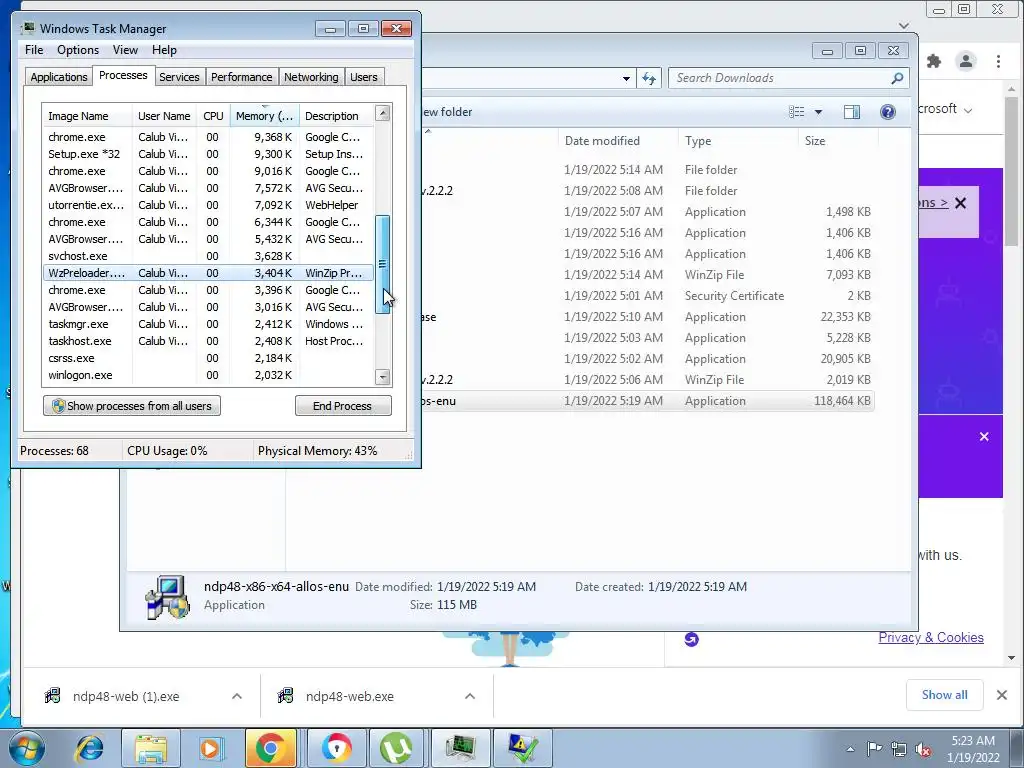The height and width of the screenshot is (768, 1024).
Task: Click Show processes from all users
Action: (132, 406)
